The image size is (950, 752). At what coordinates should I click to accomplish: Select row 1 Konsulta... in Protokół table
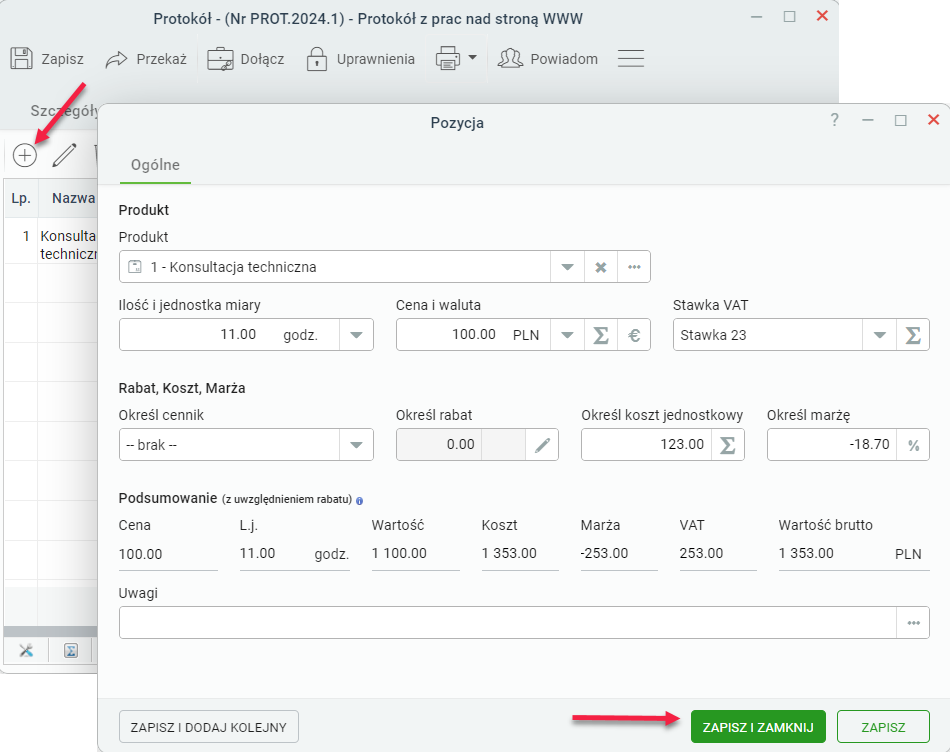tap(51, 244)
